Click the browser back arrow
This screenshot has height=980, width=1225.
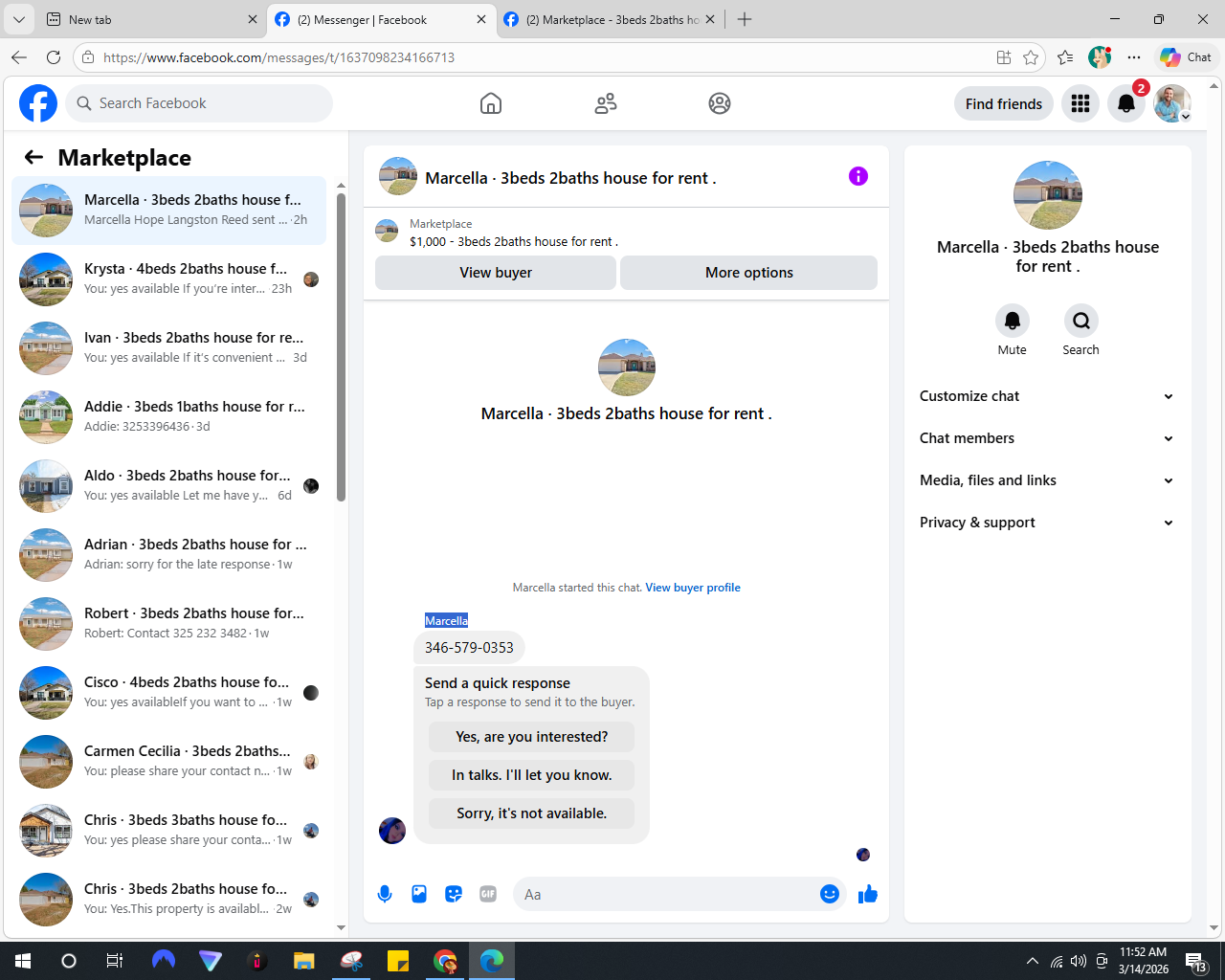pos(19,57)
